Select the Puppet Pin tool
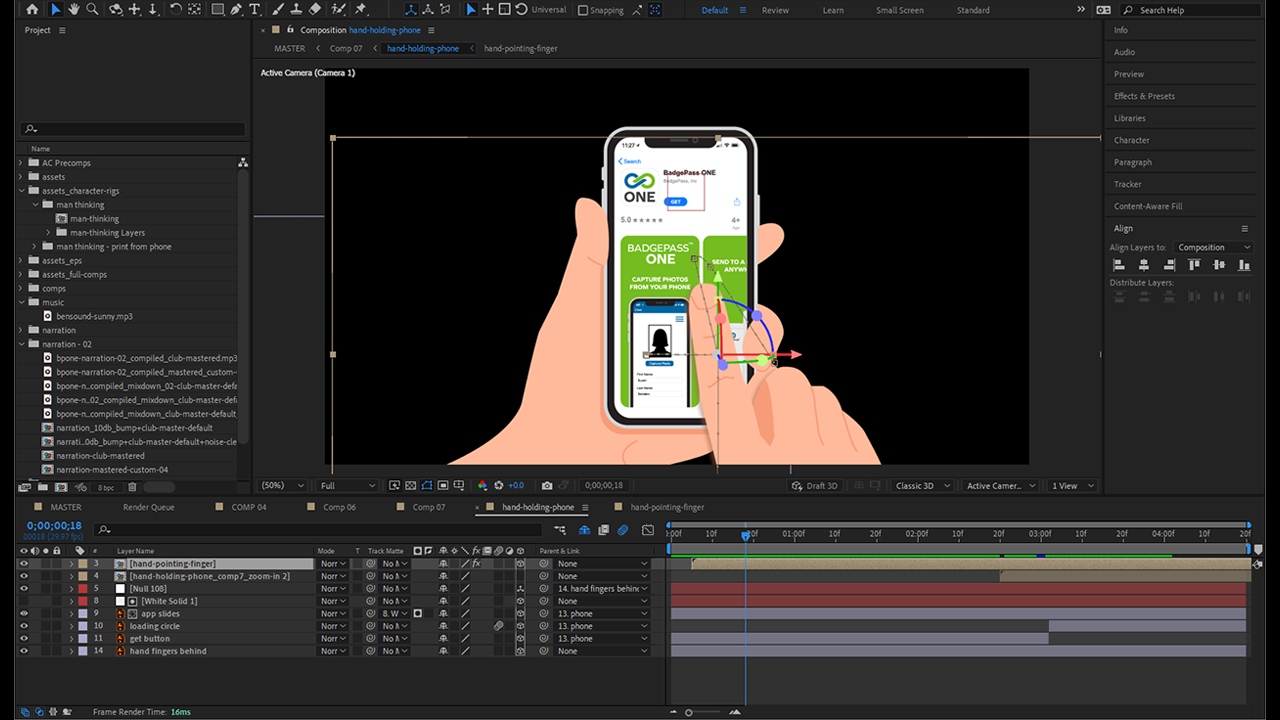Screen dimensions: 1280x720 click(x=360, y=9)
